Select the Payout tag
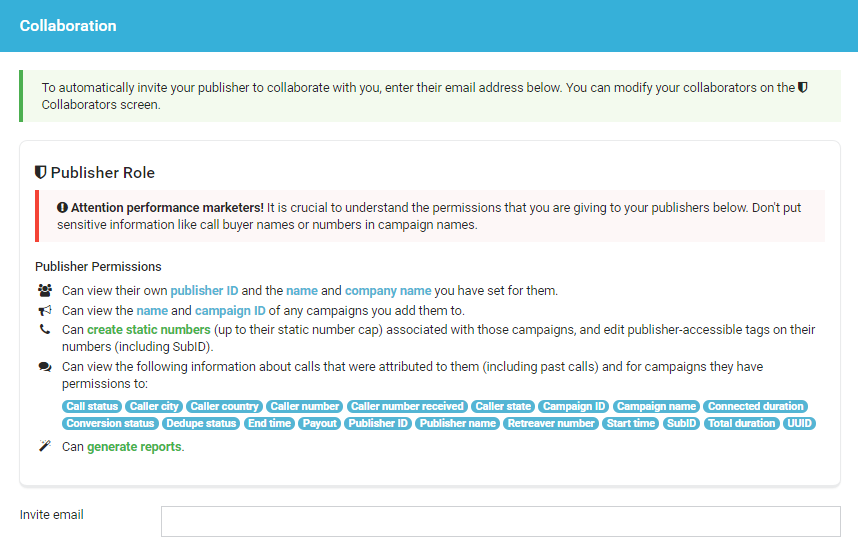858x544 pixels. tap(320, 423)
